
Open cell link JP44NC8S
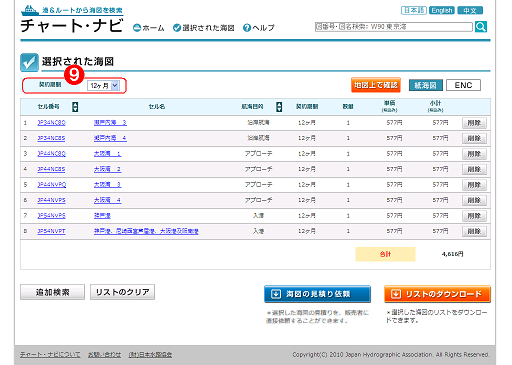click(51, 169)
